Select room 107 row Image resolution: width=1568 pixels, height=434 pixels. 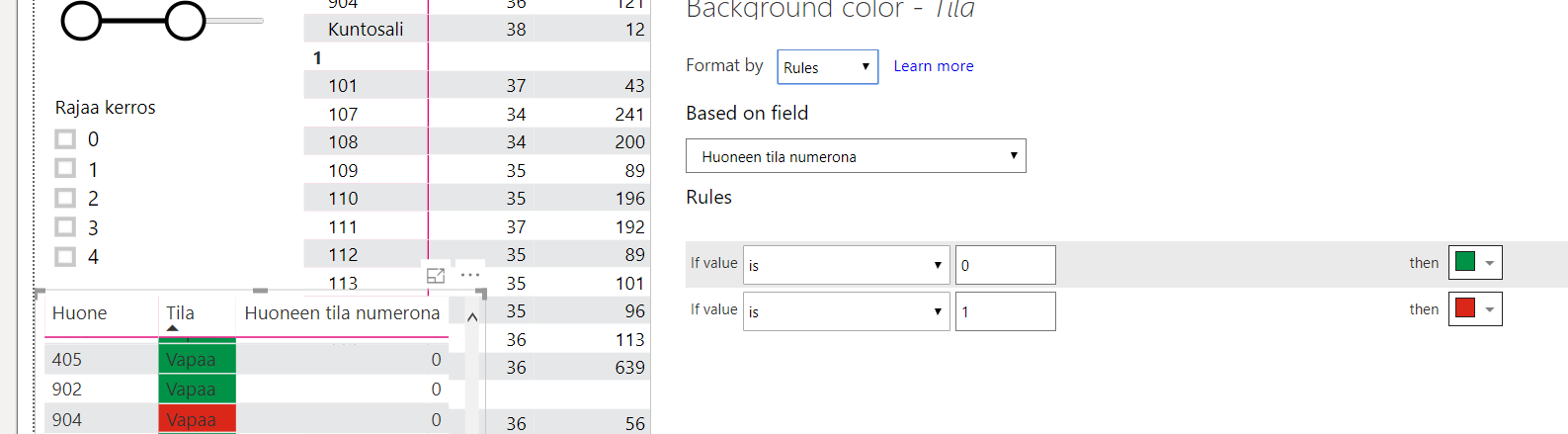point(476,114)
